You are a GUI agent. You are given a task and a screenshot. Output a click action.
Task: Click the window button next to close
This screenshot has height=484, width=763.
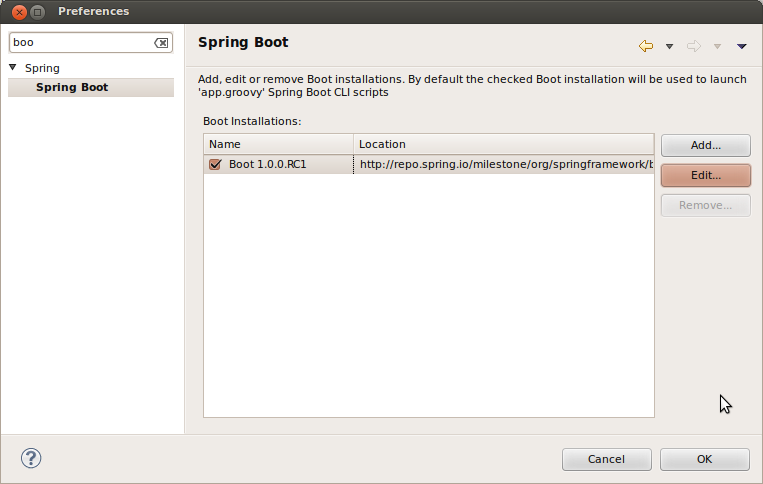(37, 11)
